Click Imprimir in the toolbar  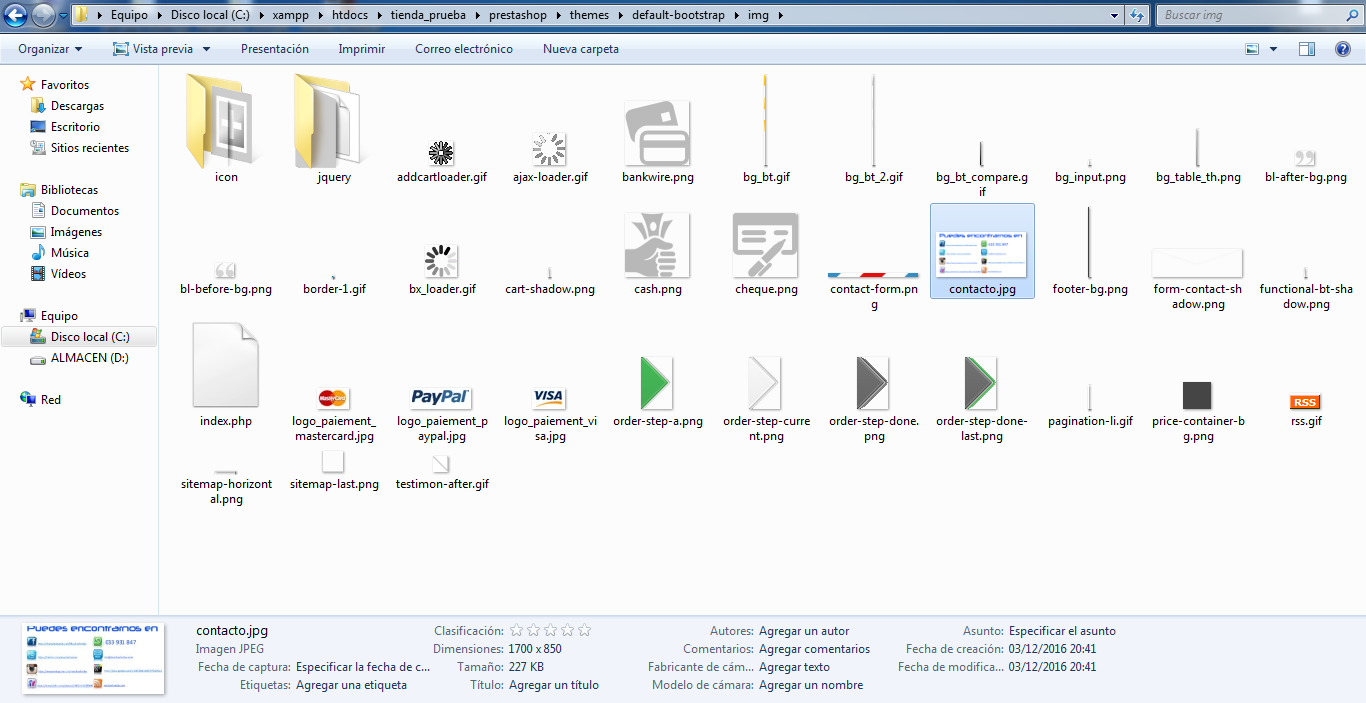[362, 49]
